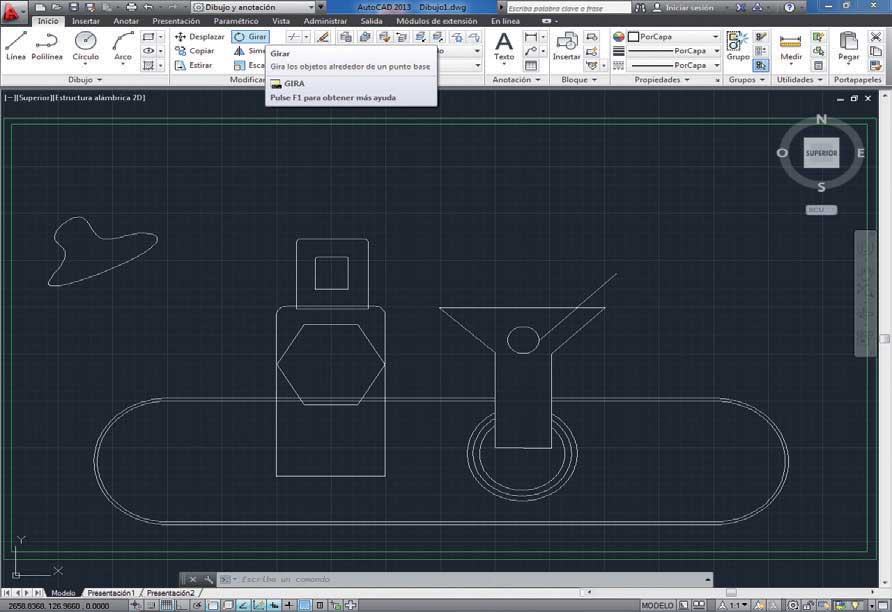The height and width of the screenshot is (612, 892).
Task: Choose the Círculo tool
Action: coord(85,46)
